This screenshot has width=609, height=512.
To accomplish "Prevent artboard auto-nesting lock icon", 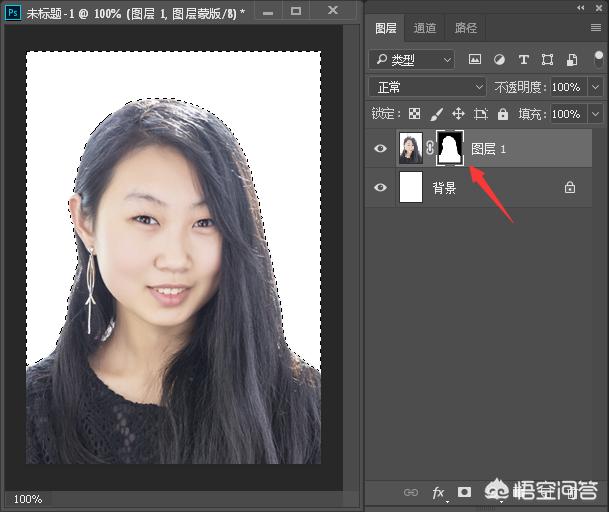I will point(480,114).
